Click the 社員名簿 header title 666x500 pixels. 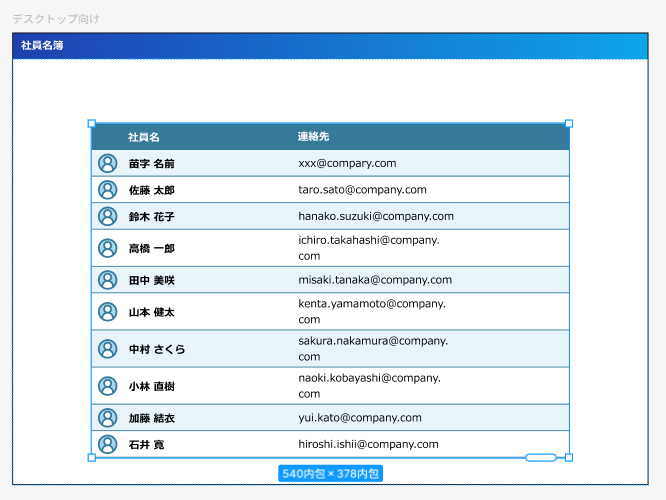42,45
